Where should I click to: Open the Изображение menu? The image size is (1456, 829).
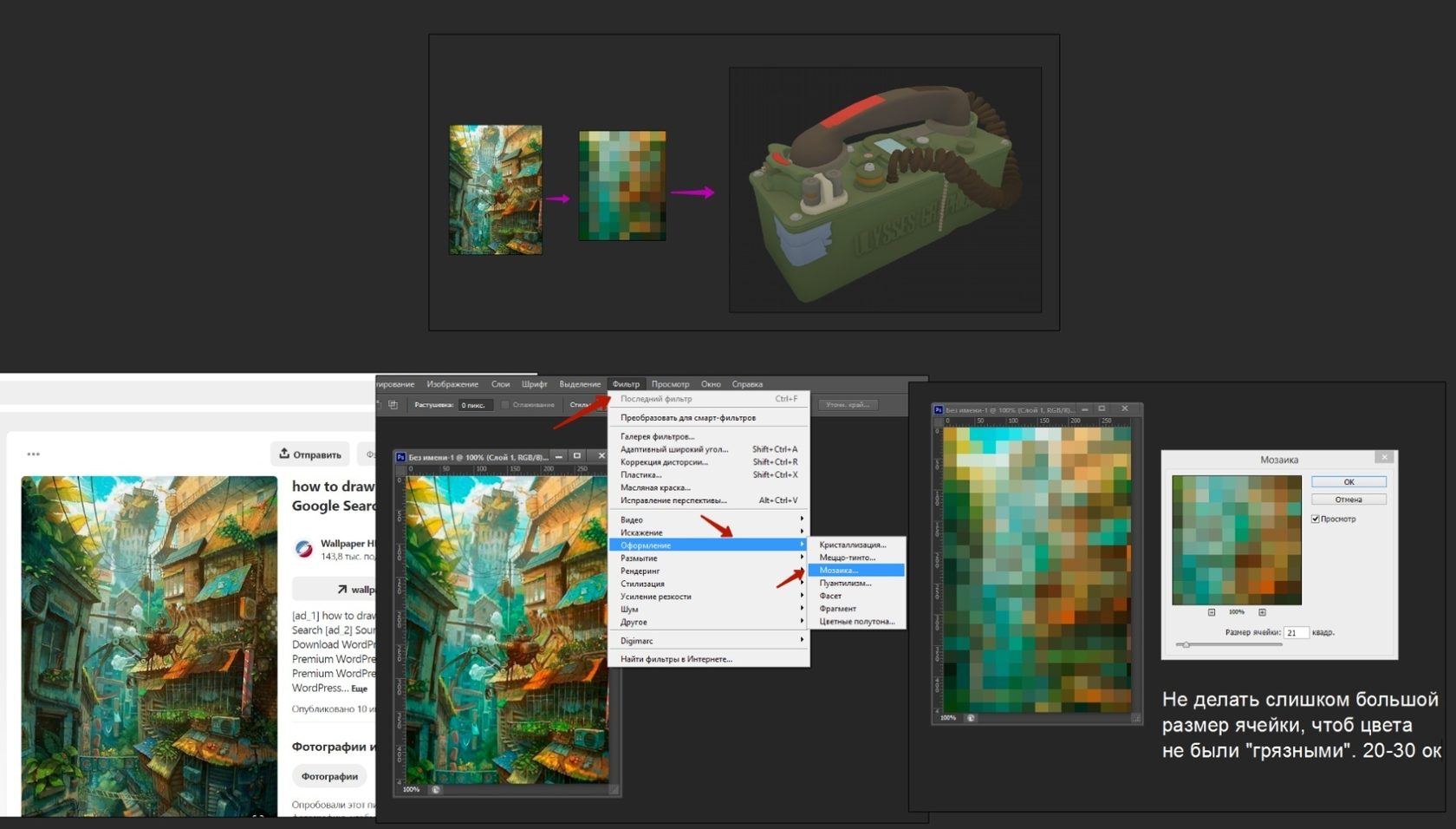click(x=452, y=384)
